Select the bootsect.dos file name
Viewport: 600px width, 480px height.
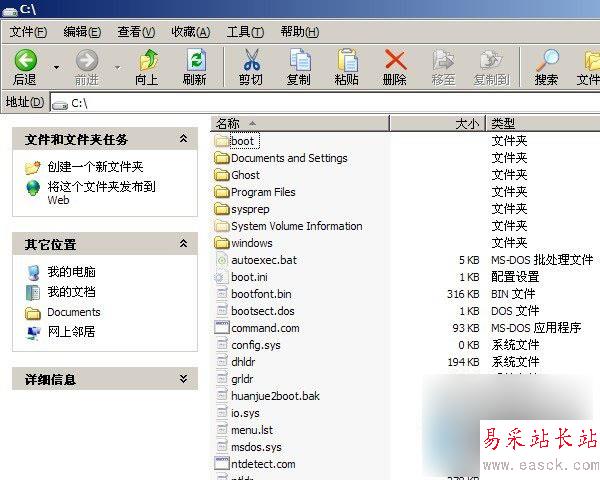pyautogui.click(x=263, y=311)
